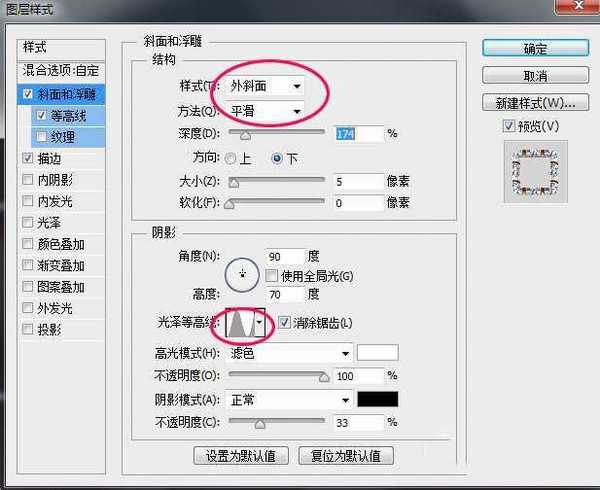Enable the 内阴影 checkbox
This screenshot has height=490, width=600.
pos(28,179)
